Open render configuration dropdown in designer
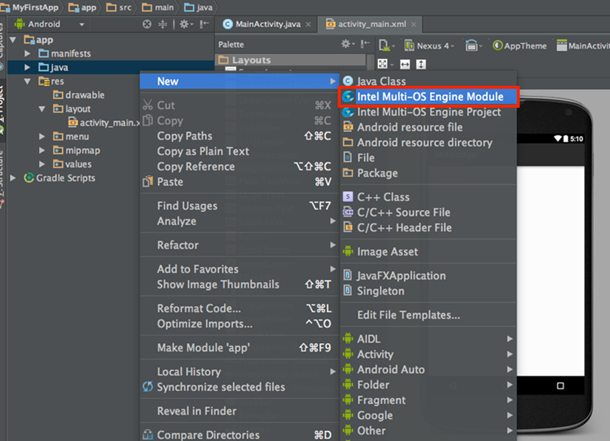This screenshot has width=610, height=441. pos(386,46)
